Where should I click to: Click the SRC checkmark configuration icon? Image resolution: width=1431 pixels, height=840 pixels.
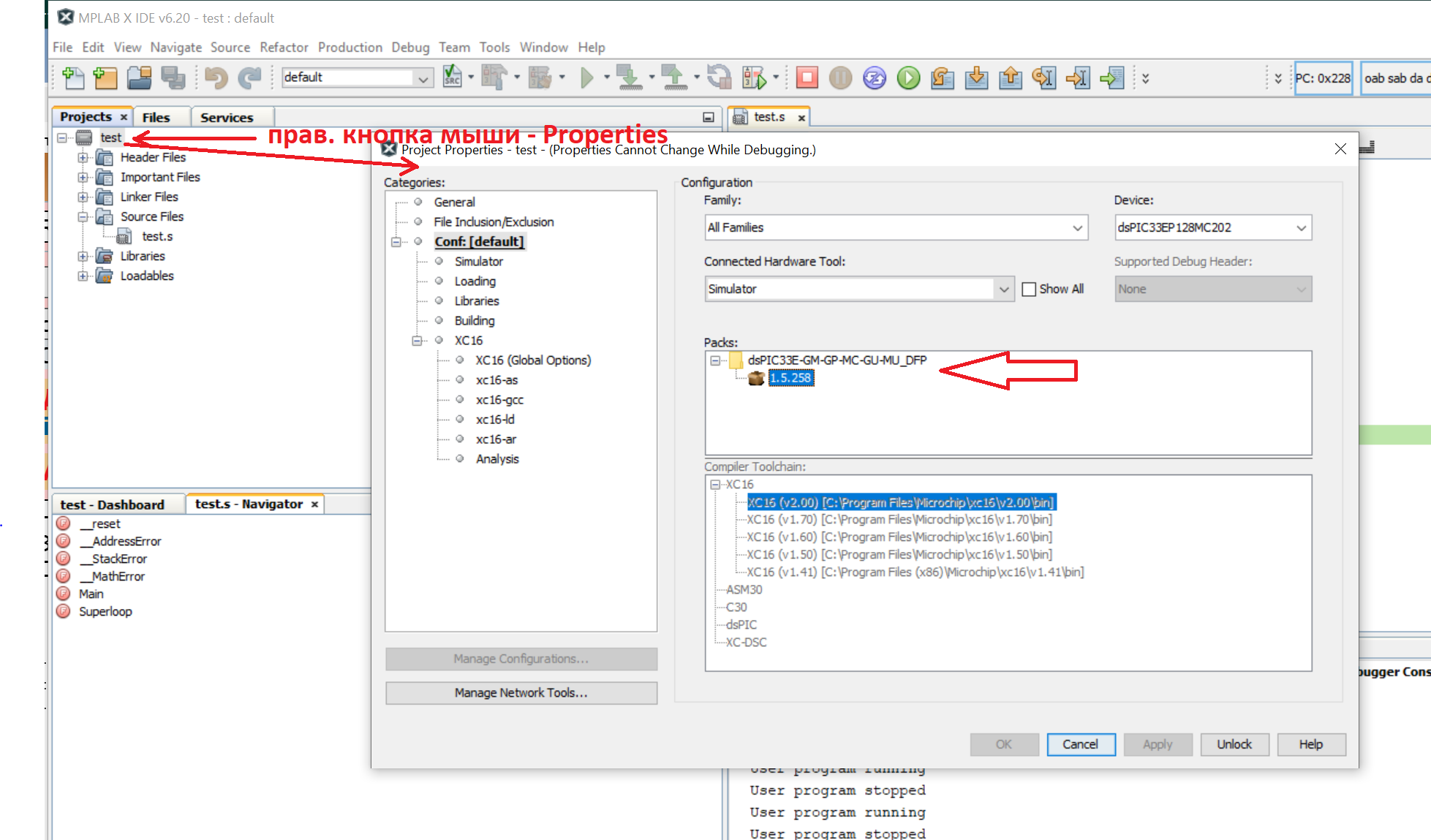pyautogui.click(x=453, y=77)
